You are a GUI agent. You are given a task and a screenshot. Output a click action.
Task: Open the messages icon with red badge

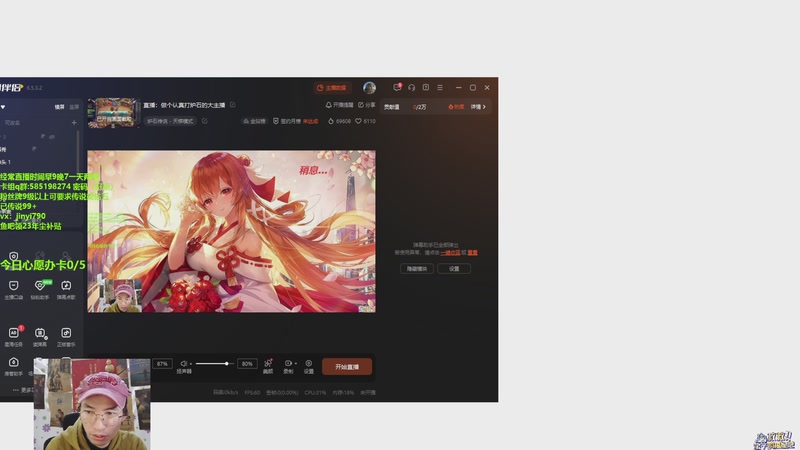(397, 87)
